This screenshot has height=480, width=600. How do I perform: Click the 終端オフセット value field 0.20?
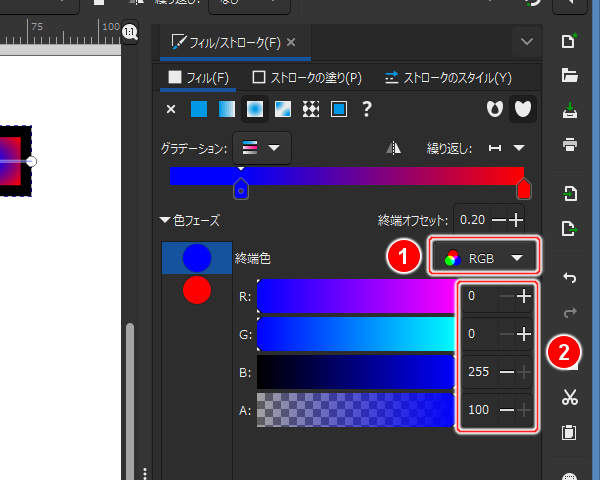[x=473, y=220]
